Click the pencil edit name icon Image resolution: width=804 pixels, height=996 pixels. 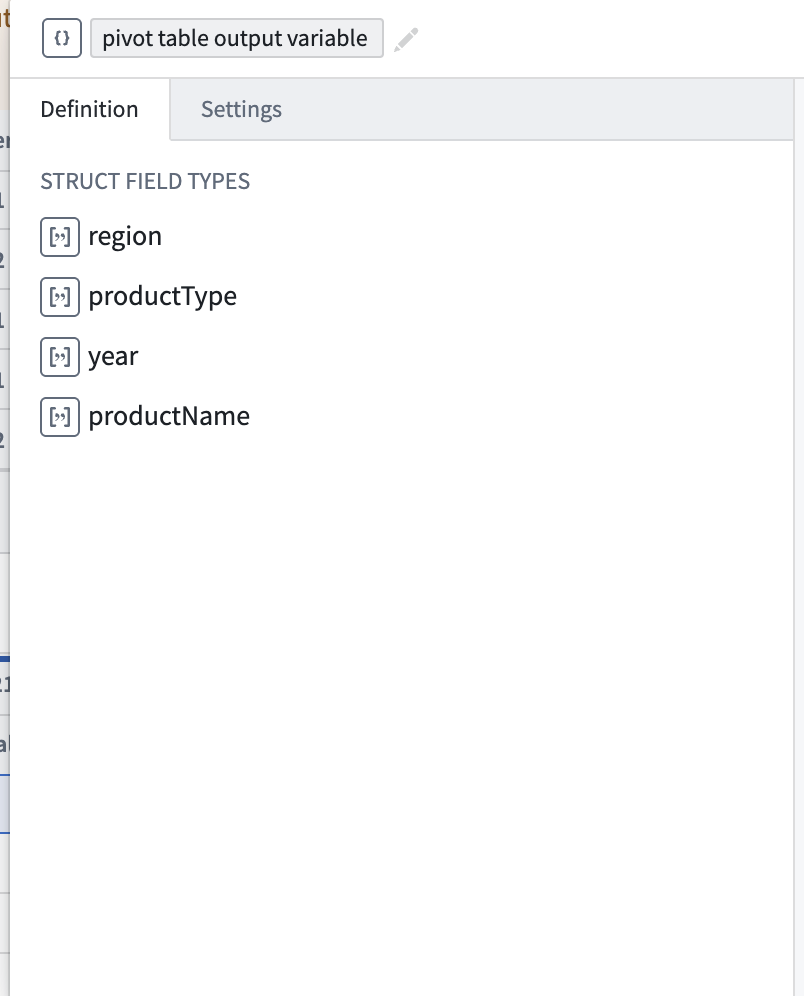(x=406, y=39)
